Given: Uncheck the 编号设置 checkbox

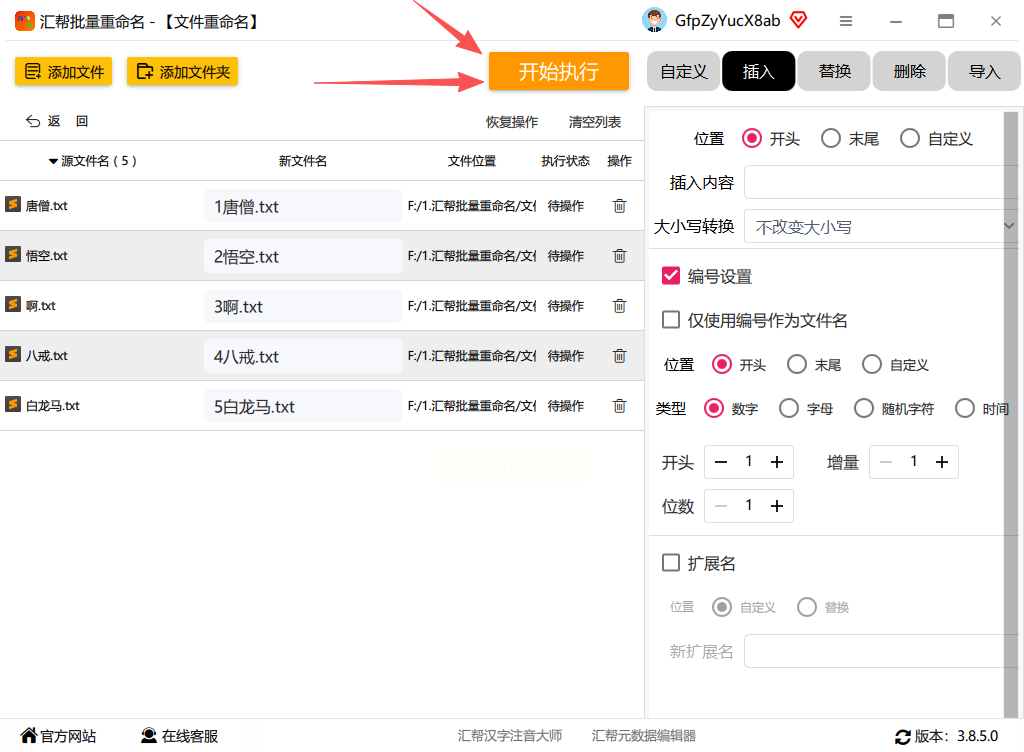Looking at the screenshot, I should click(x=671, y=276).
